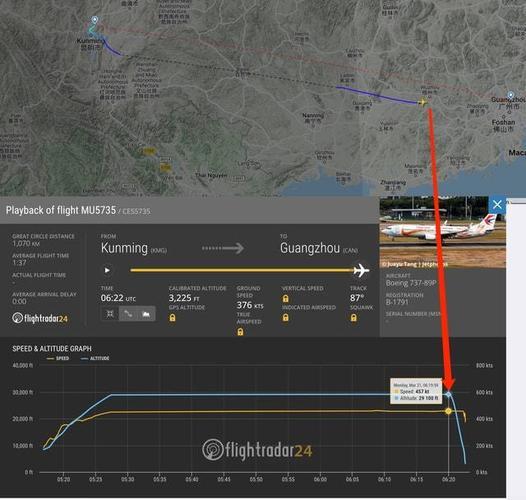Click the yellow aircraft icon on map
526x500 pixels.
(423, 102)
